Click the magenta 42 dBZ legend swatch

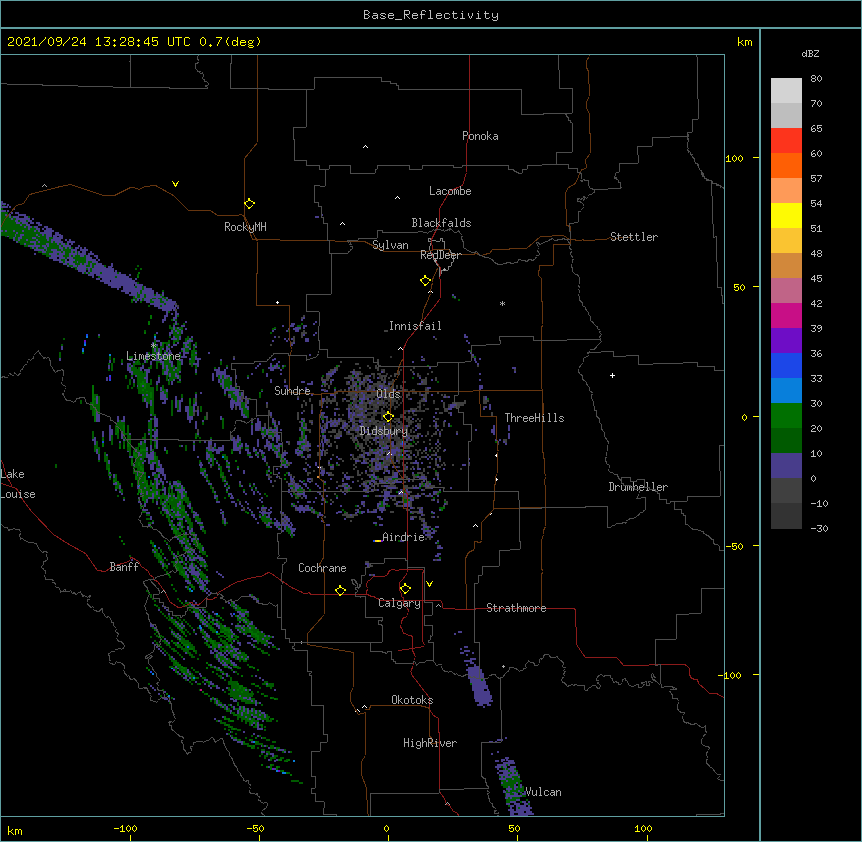pos(786,315)
